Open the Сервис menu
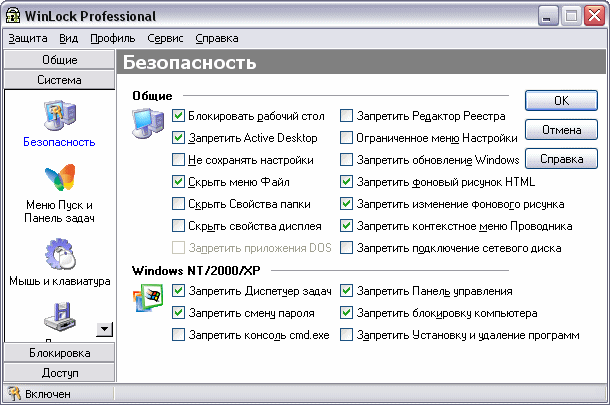Image resolution: width=610 pixels, height=405 pixels. [165, 39]
